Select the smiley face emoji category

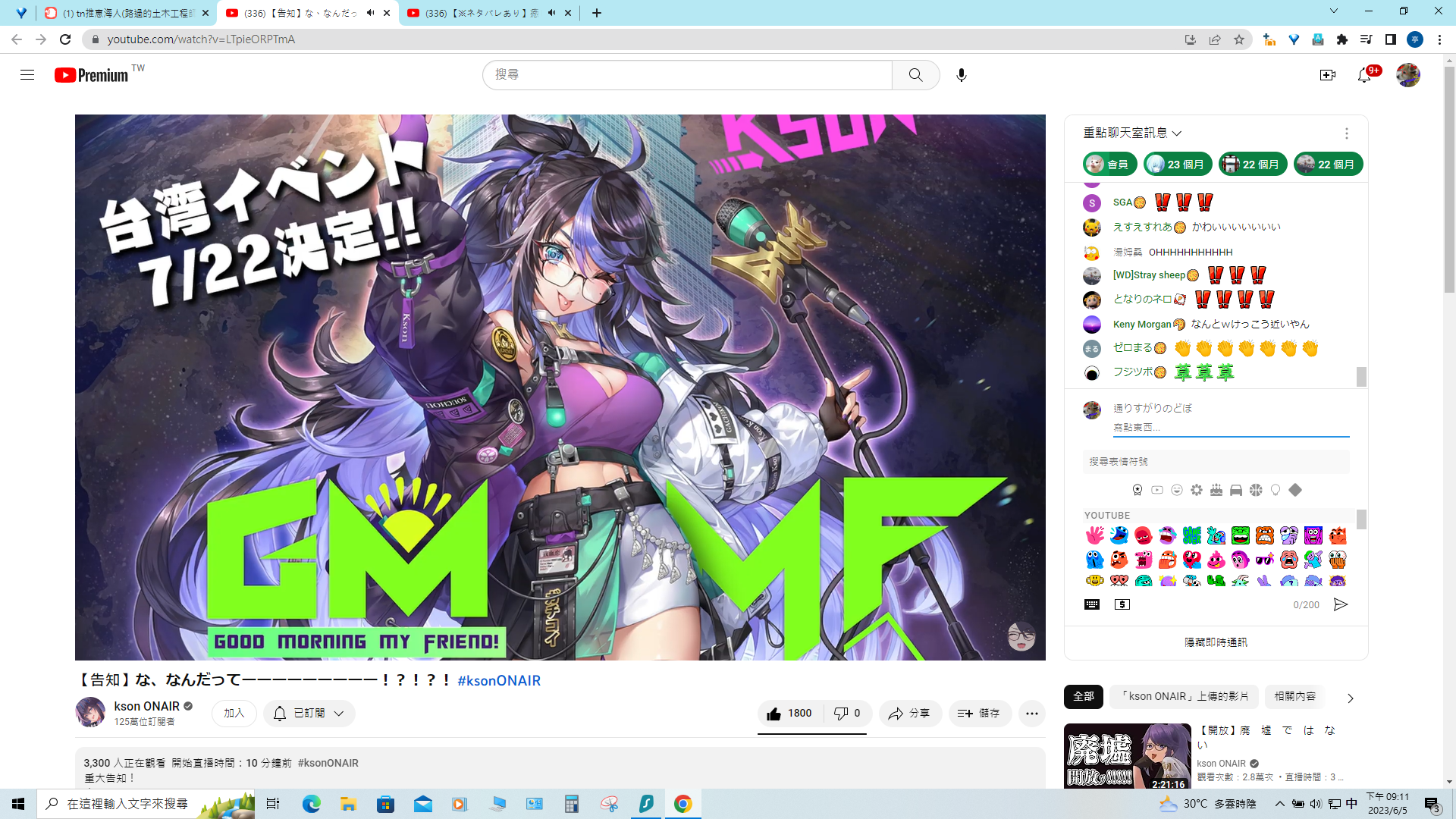tap(1177, 490)
